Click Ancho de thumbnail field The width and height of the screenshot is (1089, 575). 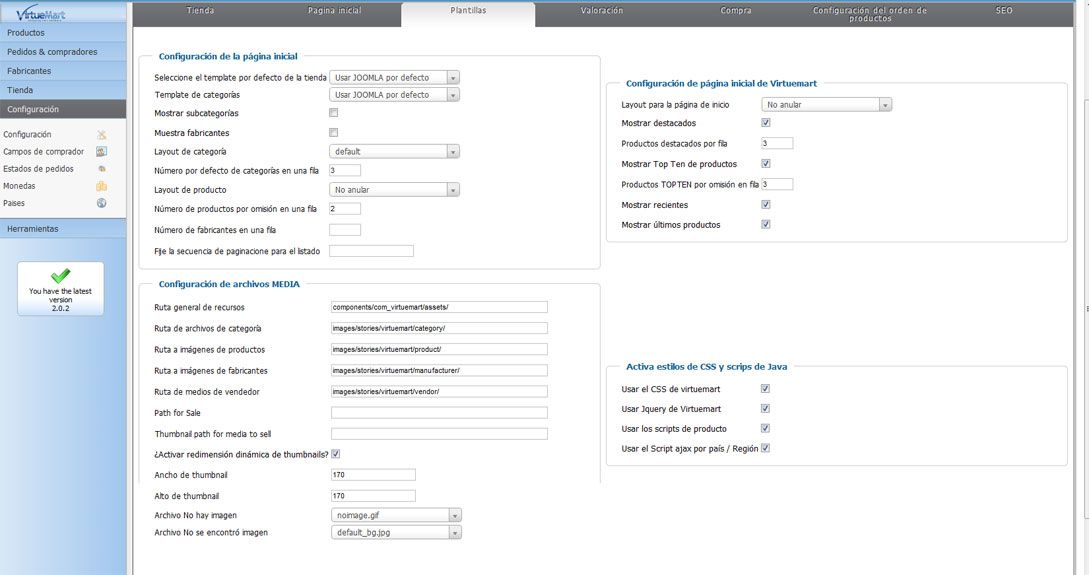(373, 475)
